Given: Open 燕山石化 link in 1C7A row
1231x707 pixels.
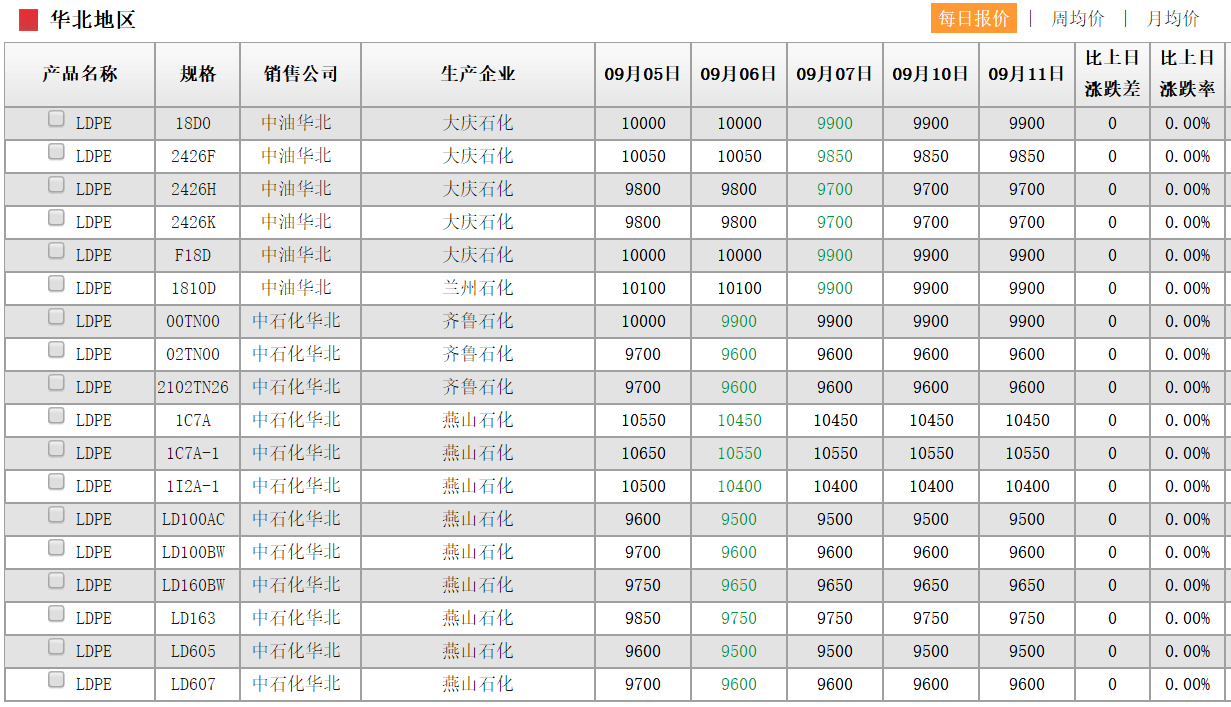Looking at the screenshot, I should pos(478,420).
